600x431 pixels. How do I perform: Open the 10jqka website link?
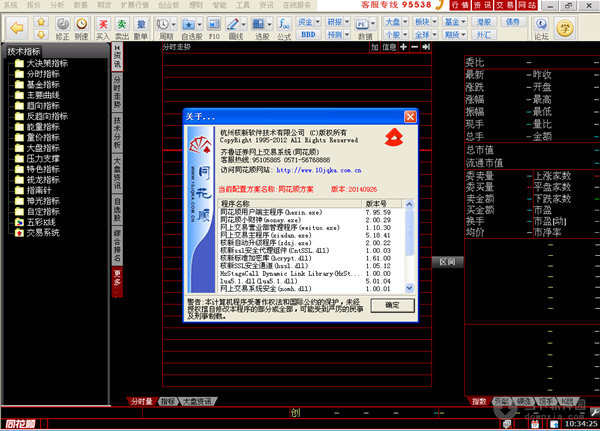(319, 170)
